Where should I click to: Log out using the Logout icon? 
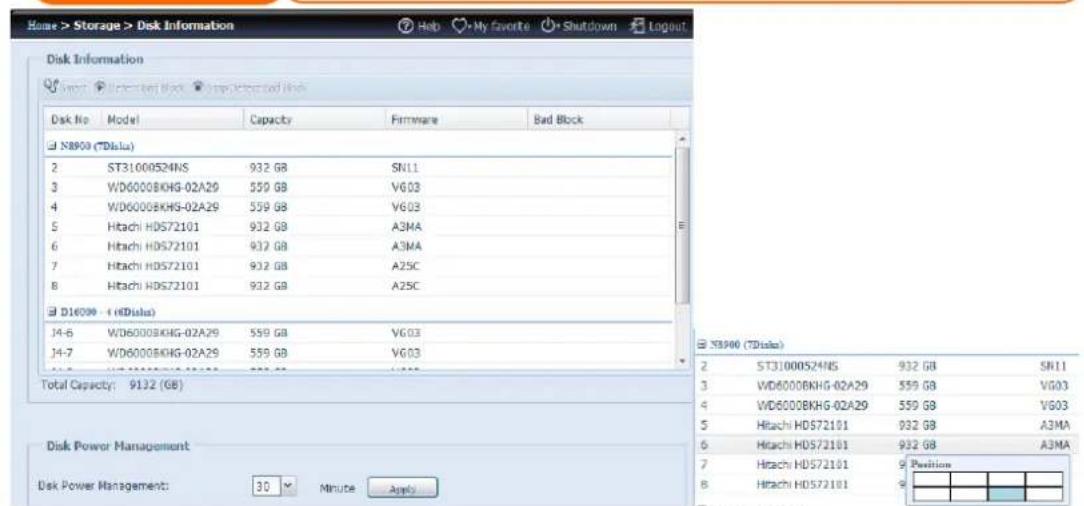(x=658, y=26)
